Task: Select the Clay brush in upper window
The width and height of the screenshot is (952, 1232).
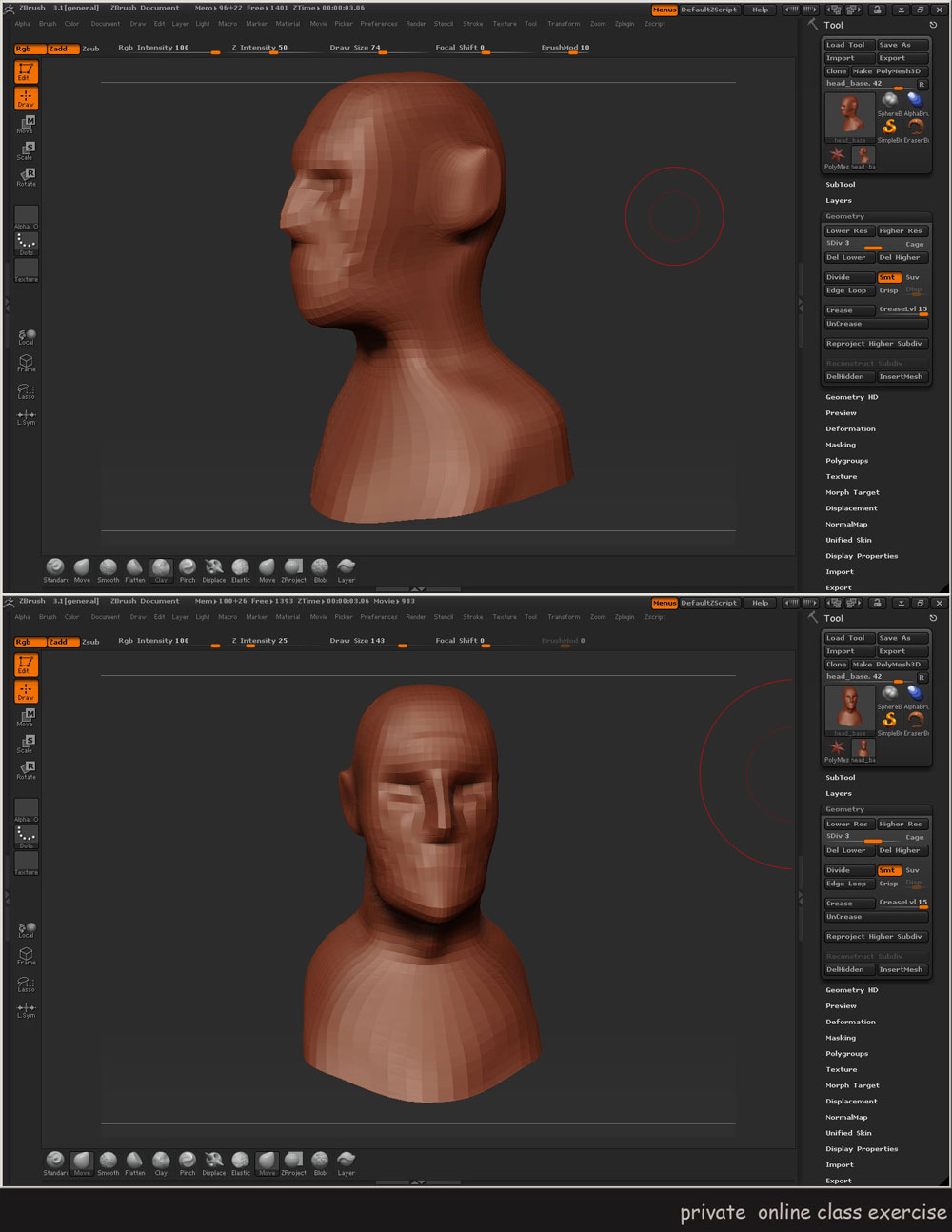Action: pos(161,567)
